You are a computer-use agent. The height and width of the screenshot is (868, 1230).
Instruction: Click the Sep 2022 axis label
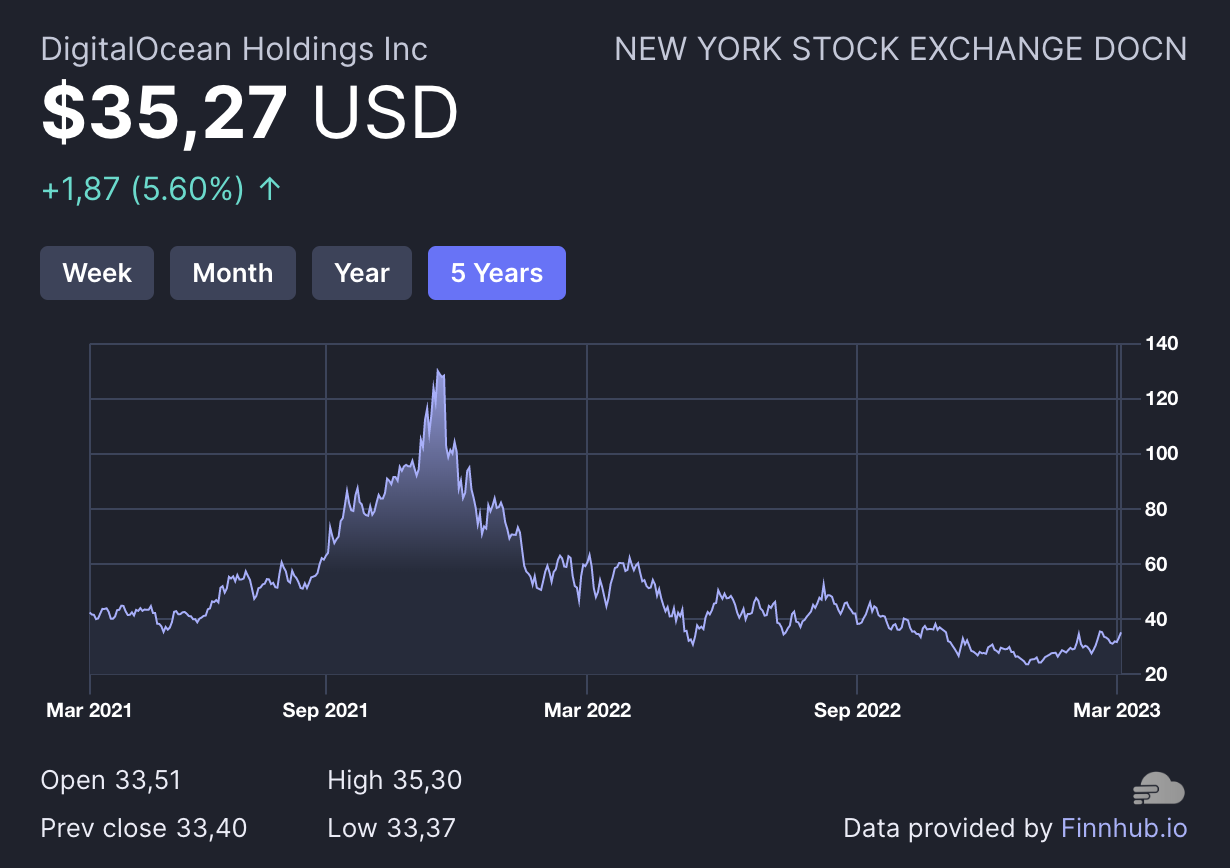857,710
